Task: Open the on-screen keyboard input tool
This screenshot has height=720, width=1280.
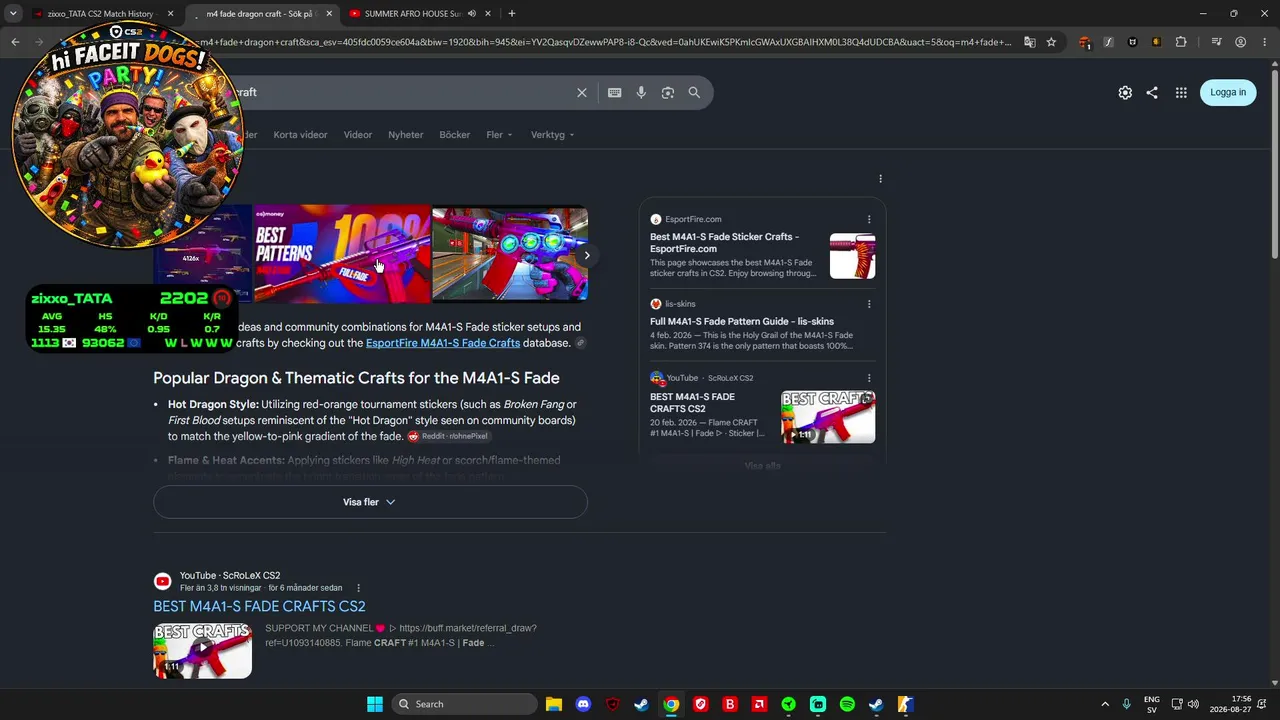Action: click(x=614, y=92)
